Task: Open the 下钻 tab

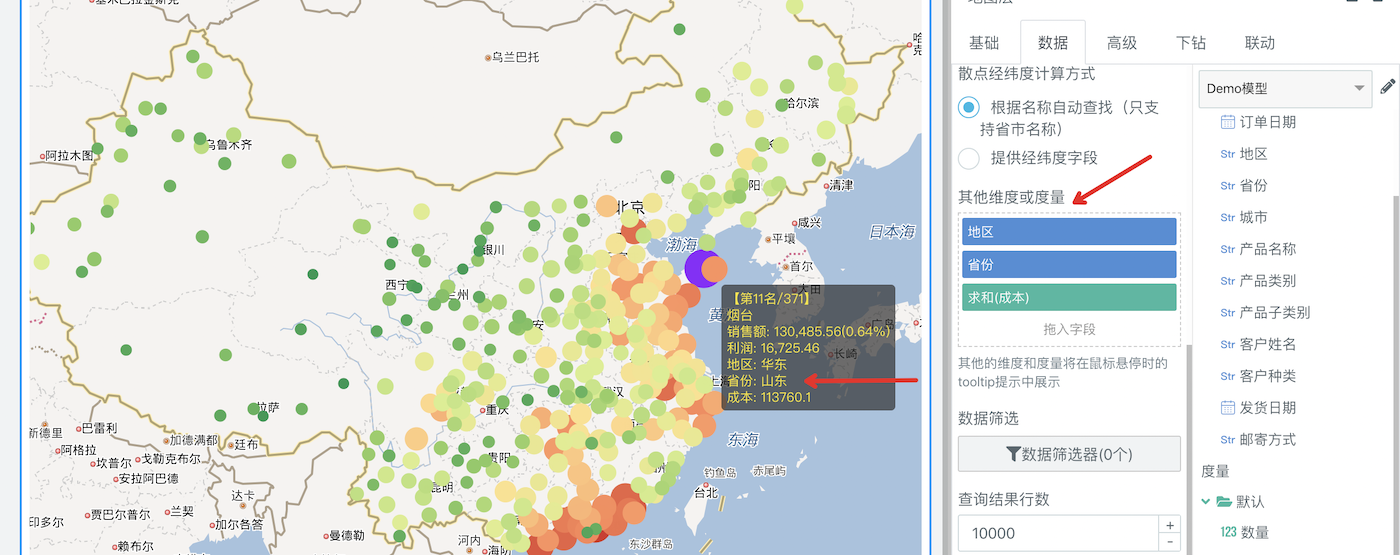Action: point(1190,43)
